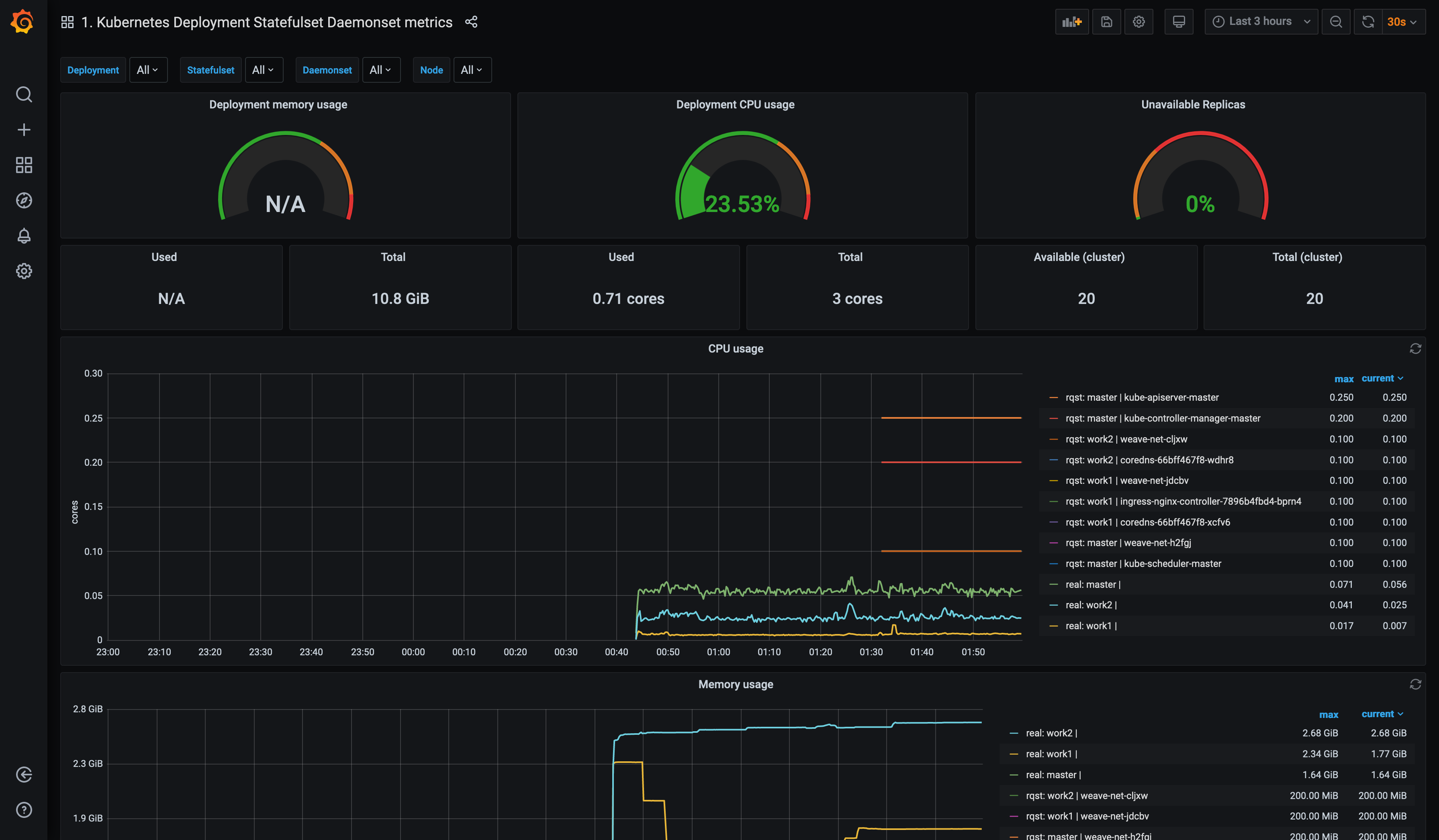
Task: Toggle rqst: work2 | weave-net-cljxw in Memory legend
Action: tap(1087, 795)
